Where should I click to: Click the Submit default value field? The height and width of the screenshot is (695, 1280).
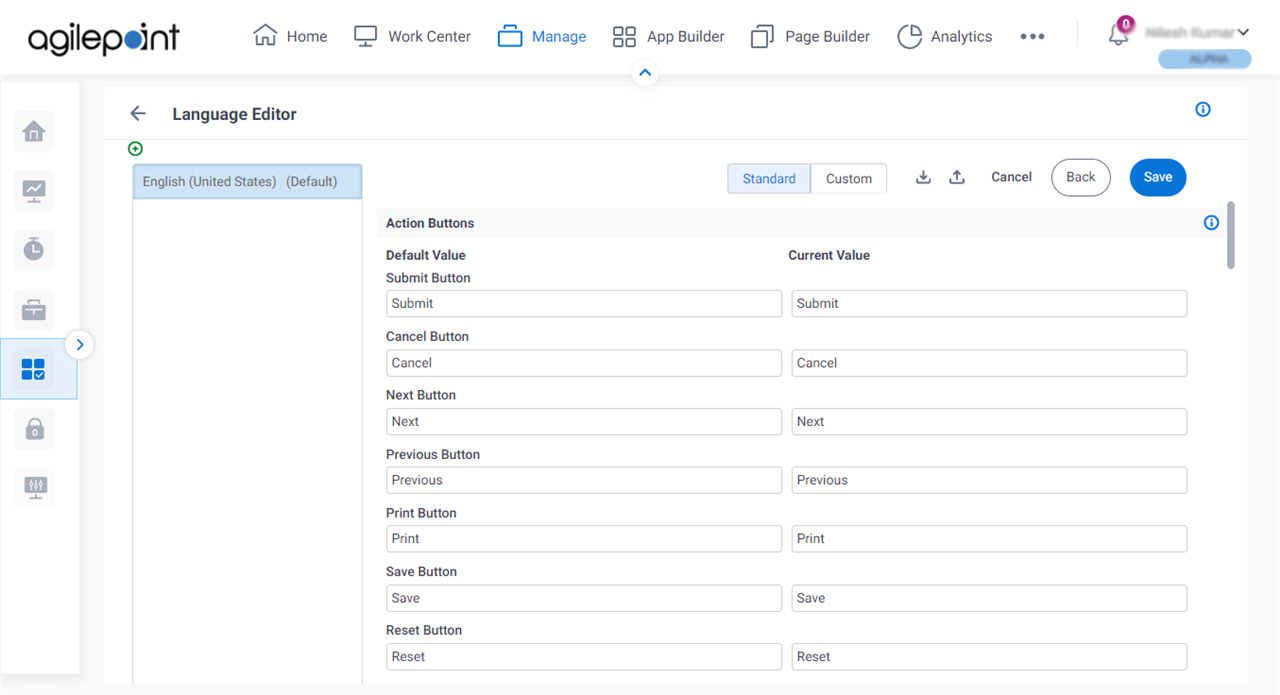pyautogui.click(x=584, y=304)
